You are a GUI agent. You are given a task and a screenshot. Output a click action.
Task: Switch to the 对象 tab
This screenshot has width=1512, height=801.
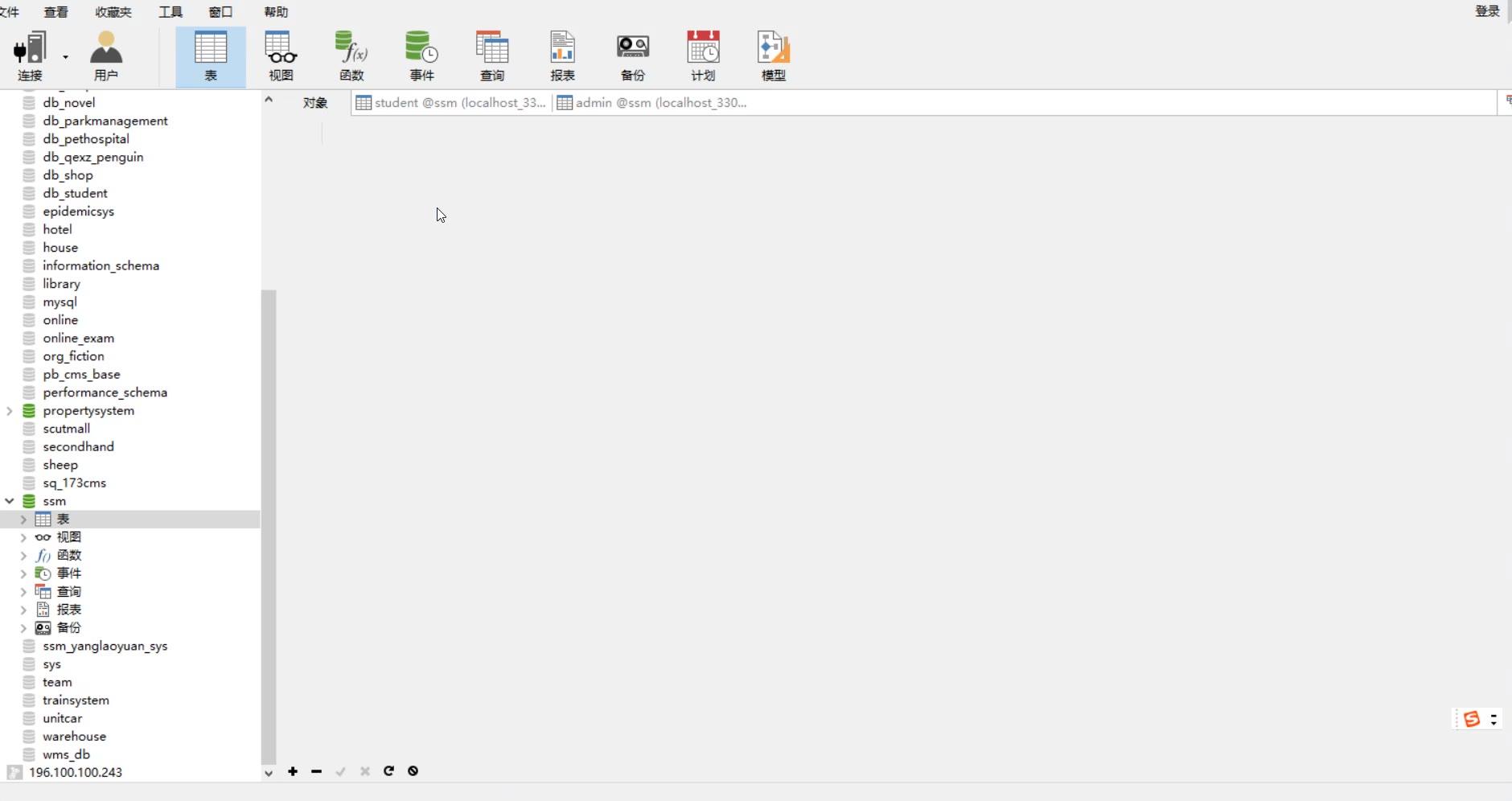[315, 103]
